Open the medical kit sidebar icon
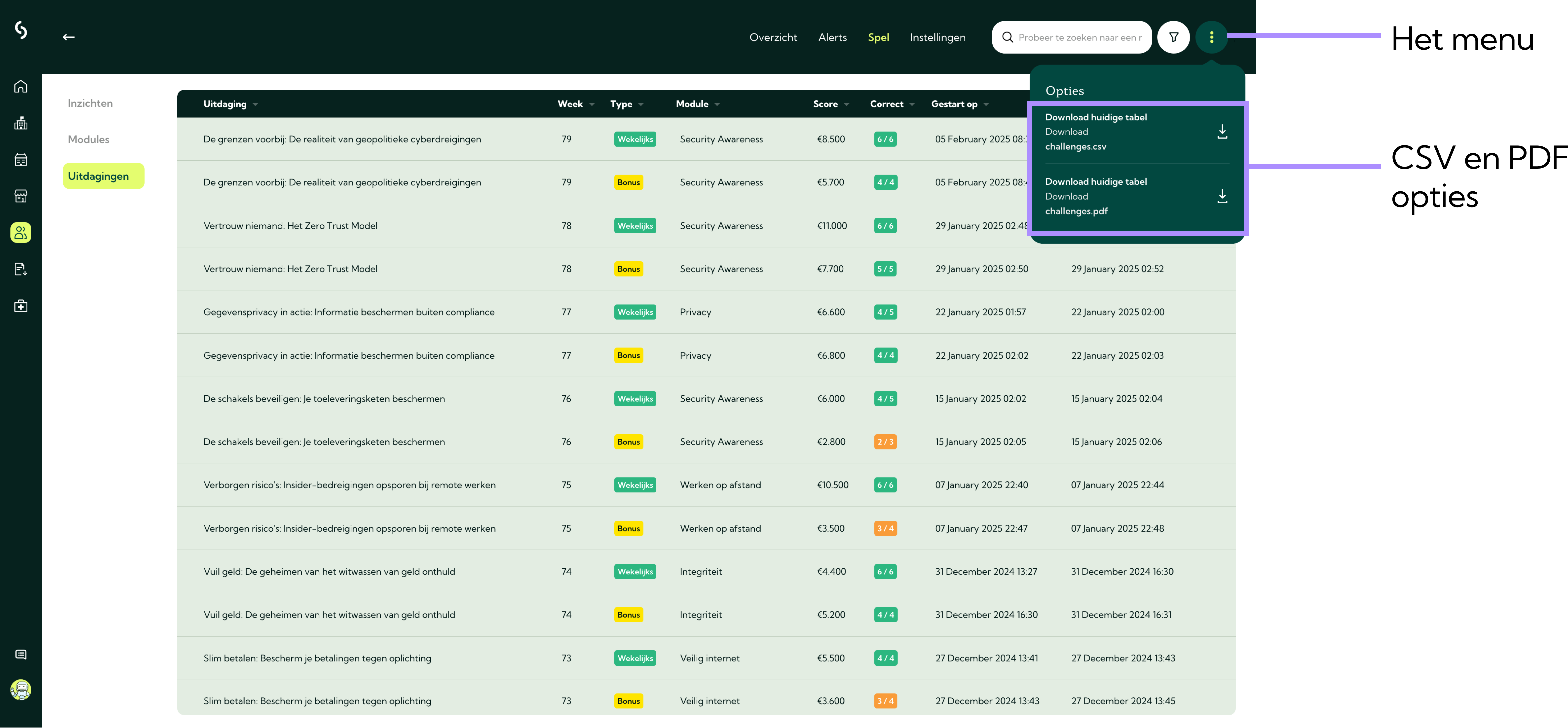 [x=21, y=305]
